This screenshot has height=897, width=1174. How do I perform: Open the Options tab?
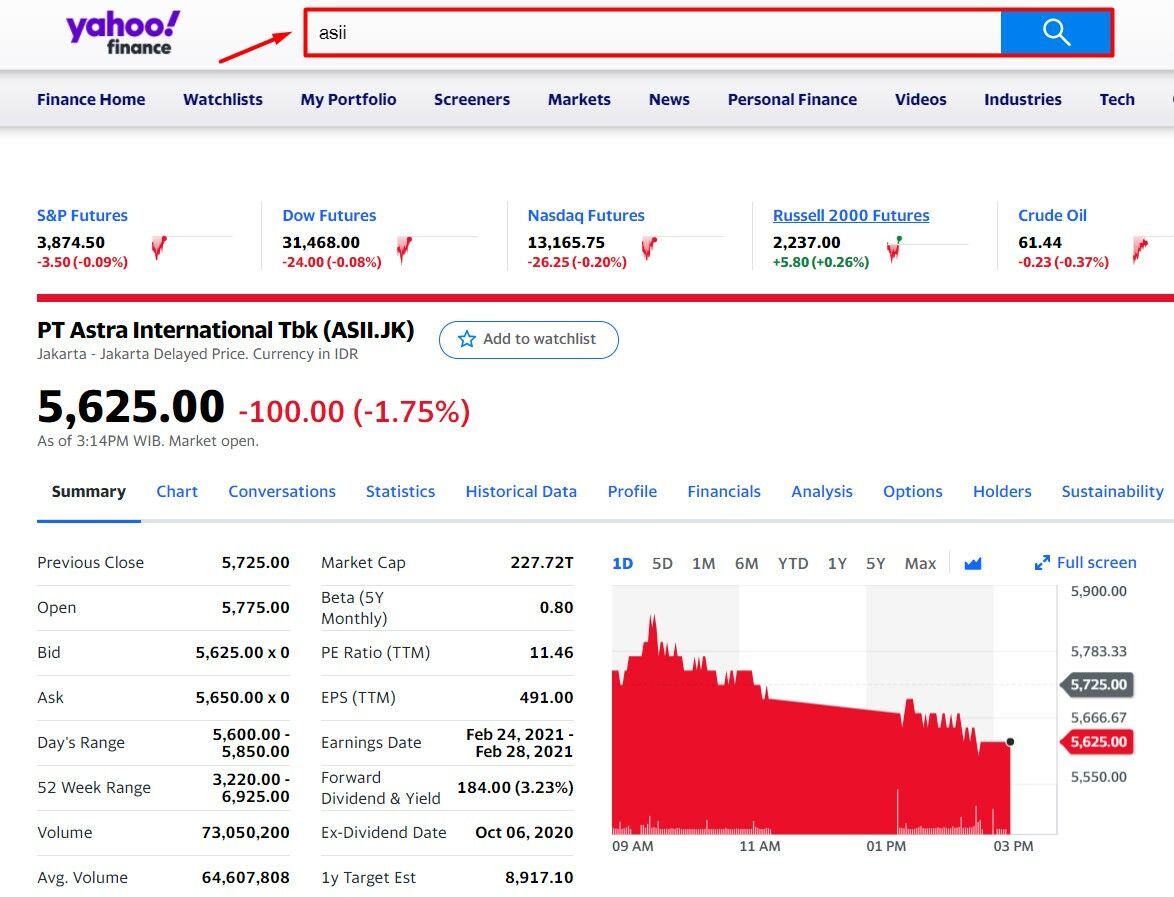(x=913, y=492)
